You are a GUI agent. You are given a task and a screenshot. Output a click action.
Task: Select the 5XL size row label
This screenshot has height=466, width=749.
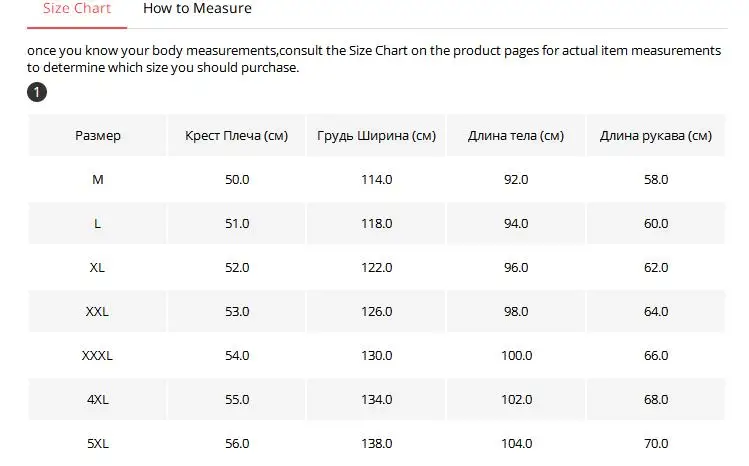point(97,443)
